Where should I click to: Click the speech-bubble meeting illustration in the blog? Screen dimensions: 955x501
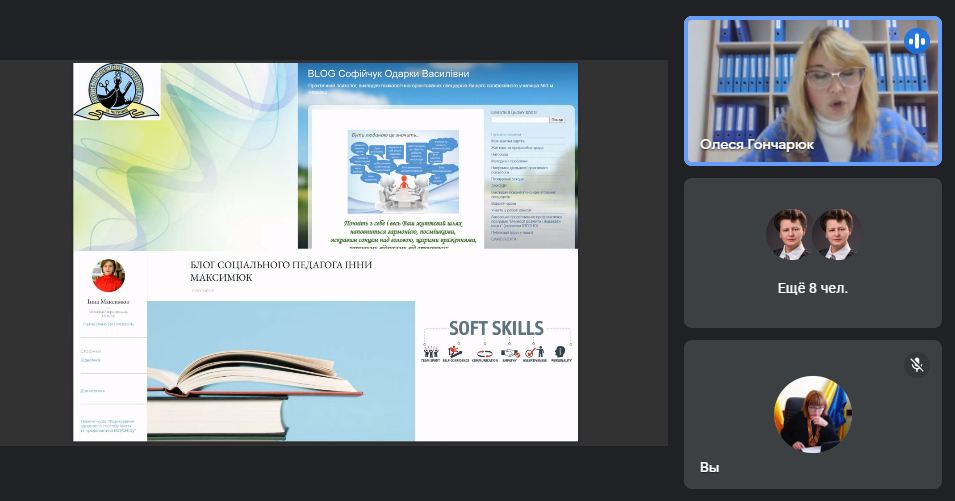(x=403, y=171)
